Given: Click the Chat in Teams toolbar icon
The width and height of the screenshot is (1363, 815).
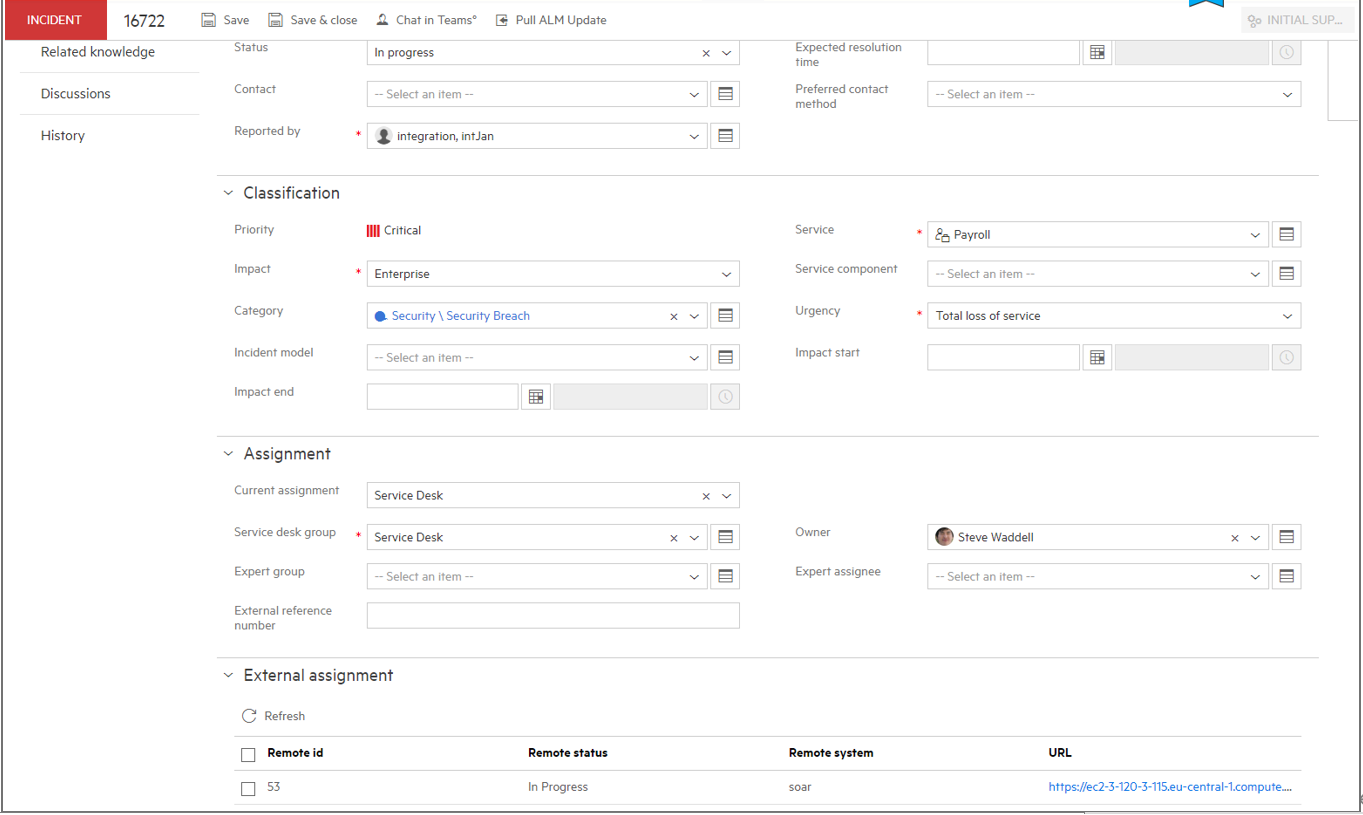Looking at the screenshot, I should click(x=381, y=19).
